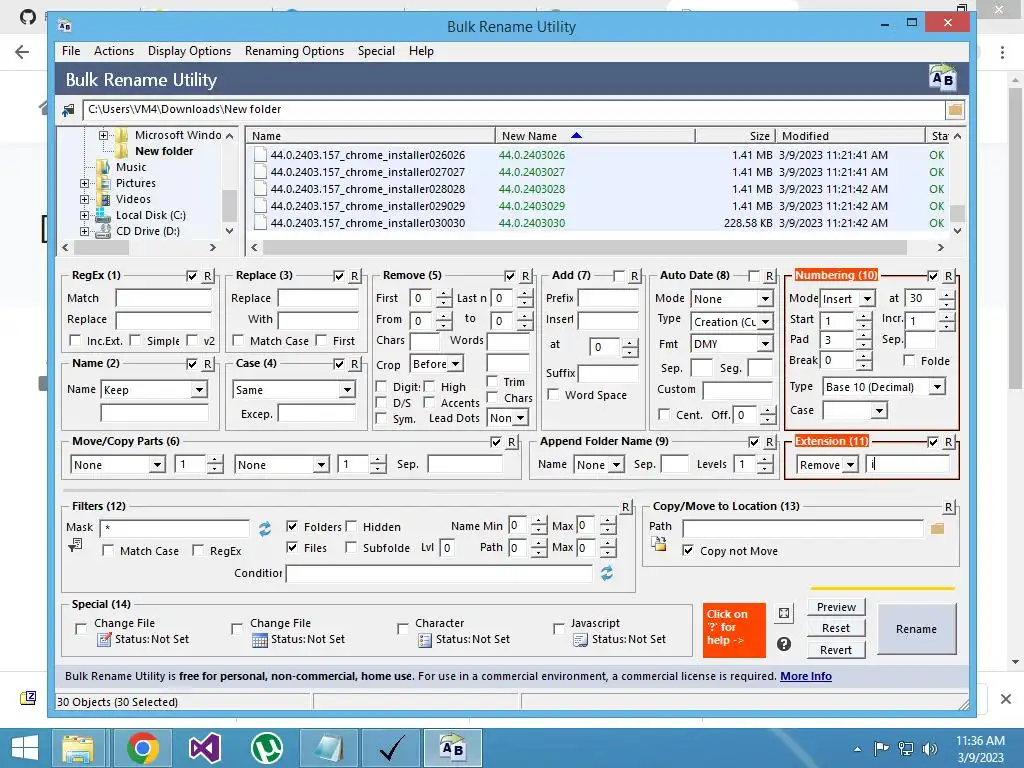Screen dimensions: 1024x768
Task: Click the Rename button
Action: (x=916, y=629)
